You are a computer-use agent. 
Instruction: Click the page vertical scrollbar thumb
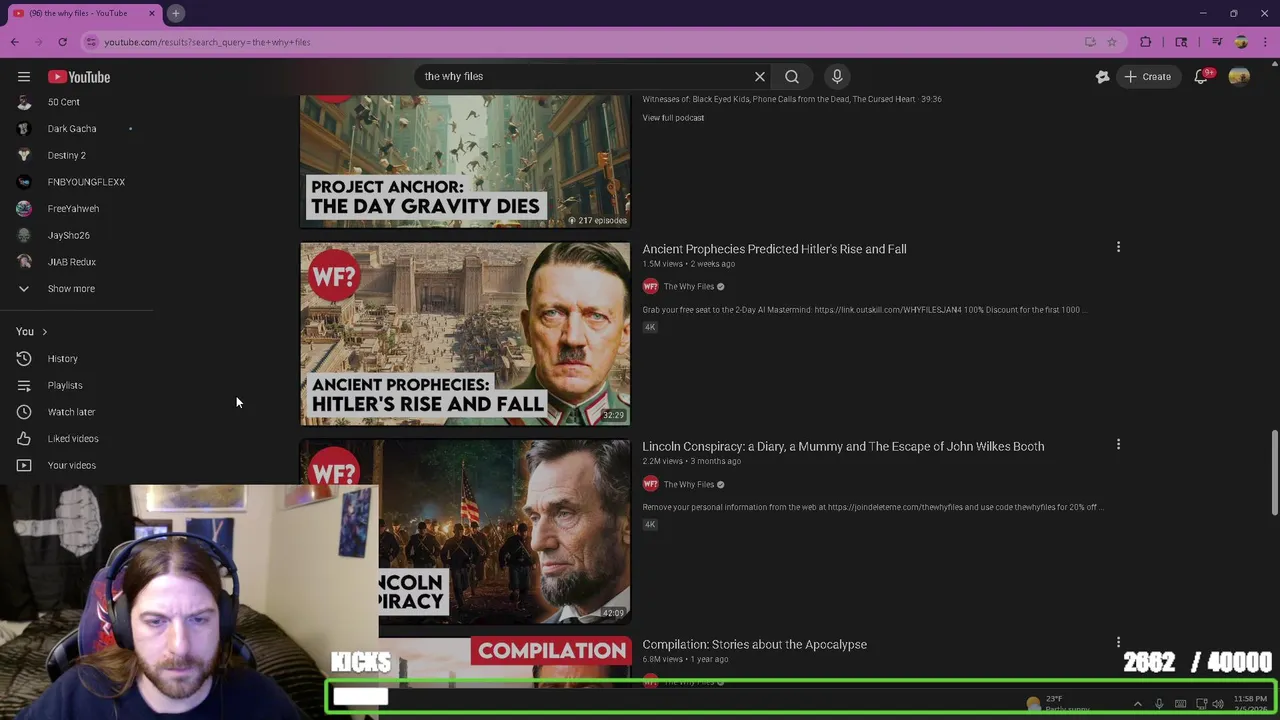click(x=1274, y=474)
